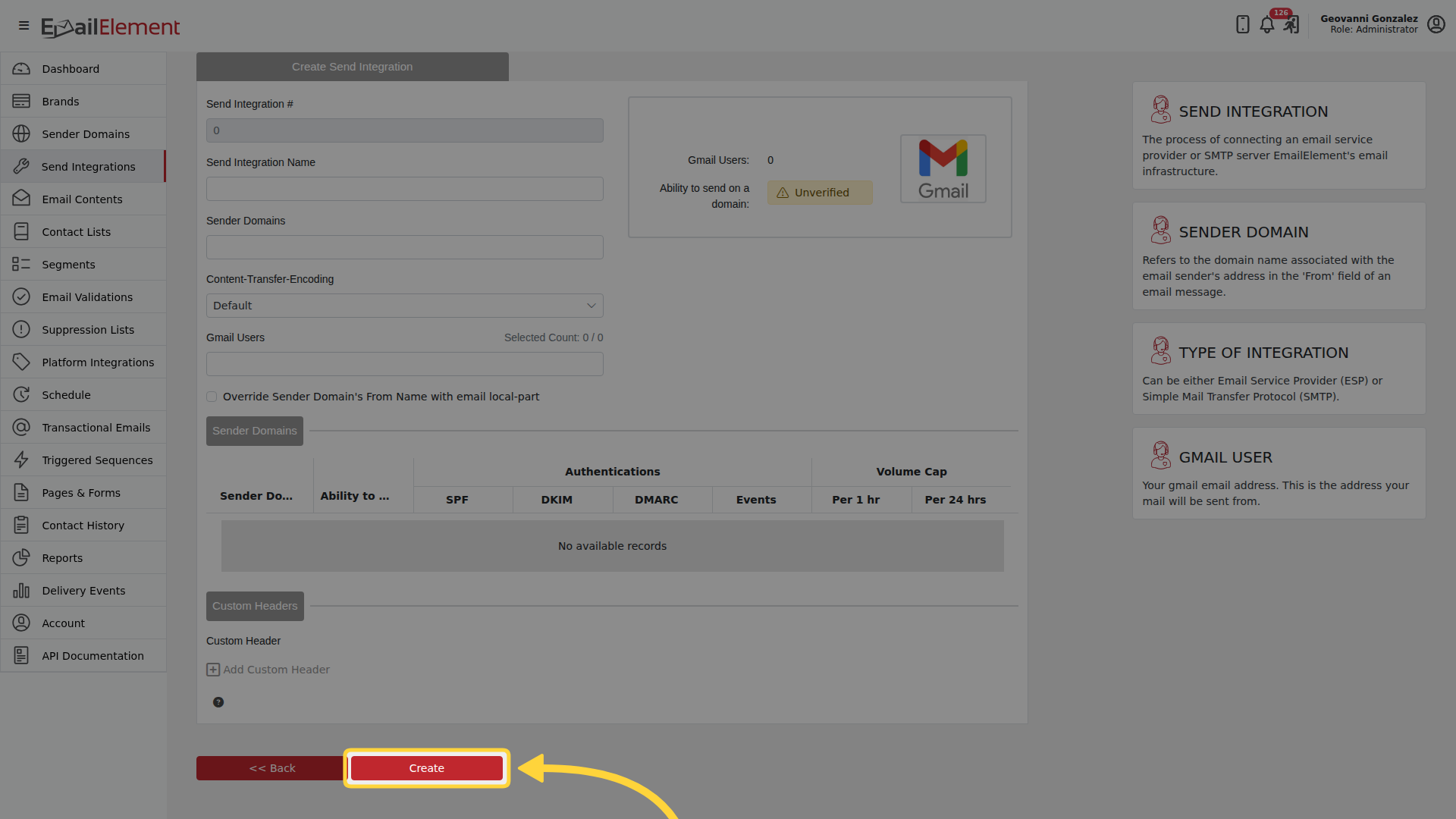Click the Unverified status badge
This screenshot has height=819, width=1456.
[820, 193]
